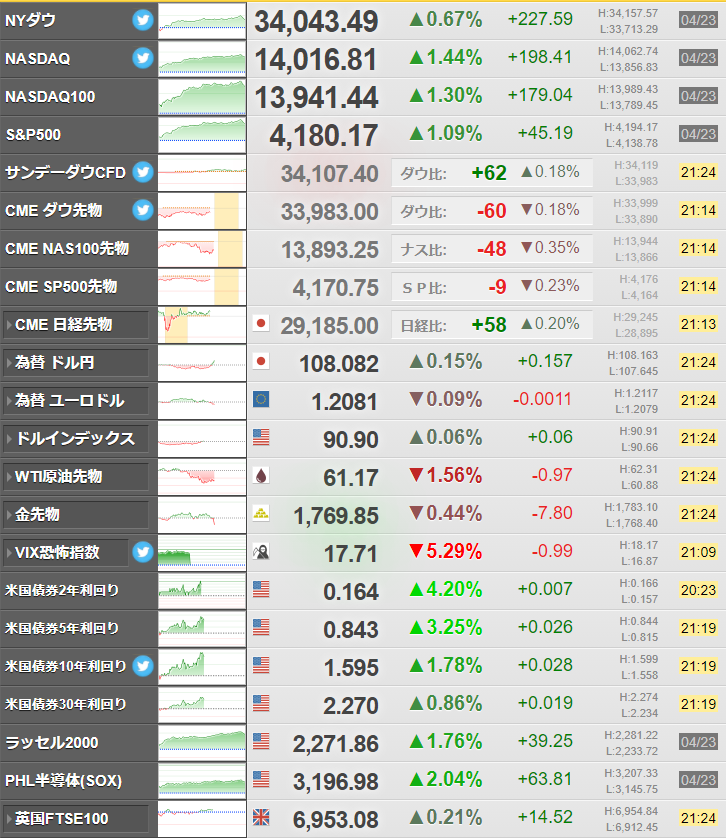Open the WTI原油先物 mini chart
The width and height of the screenshot is (726, 838).
tap(202, 477)
